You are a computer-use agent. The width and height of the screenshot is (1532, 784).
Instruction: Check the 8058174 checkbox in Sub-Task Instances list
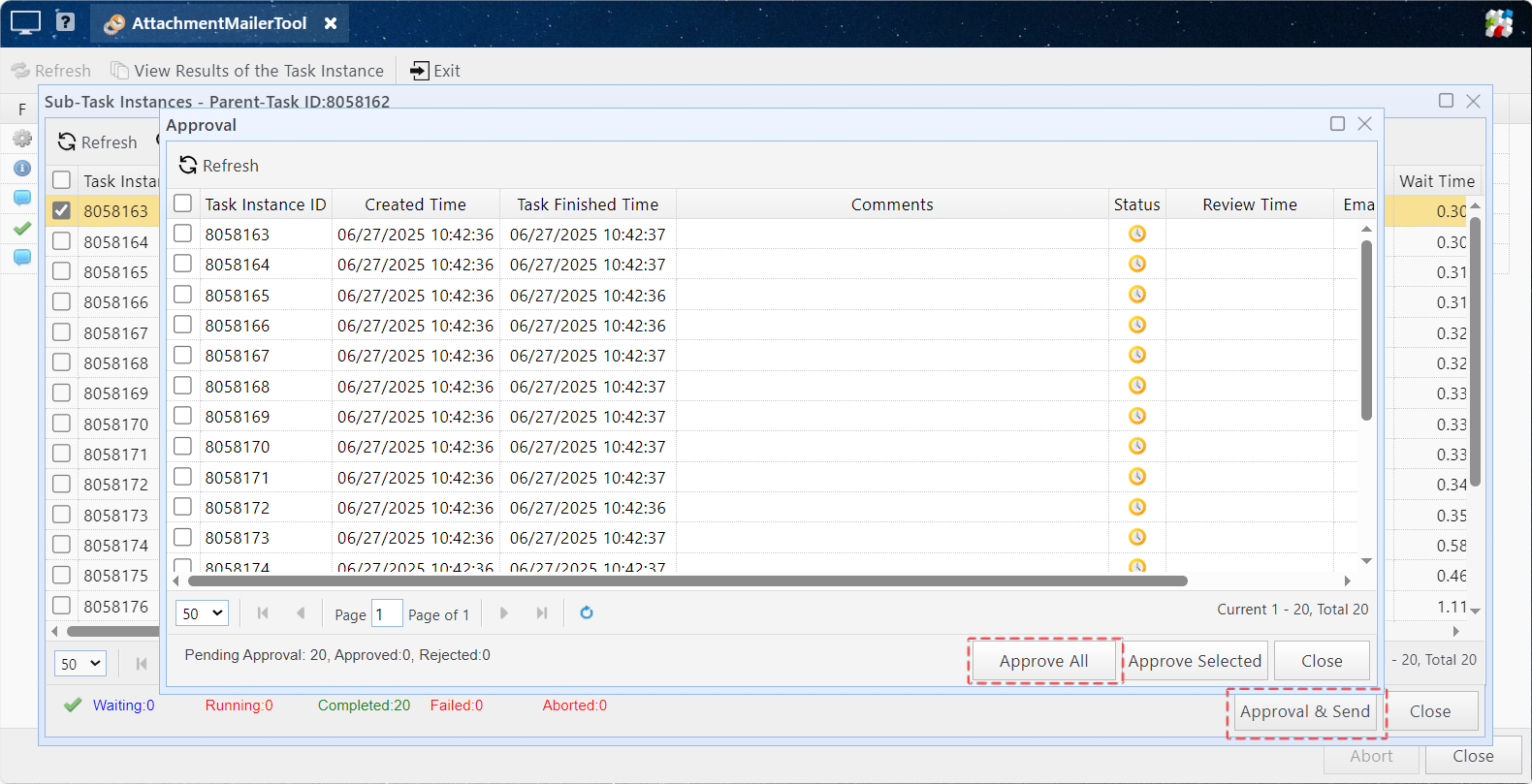61,545
